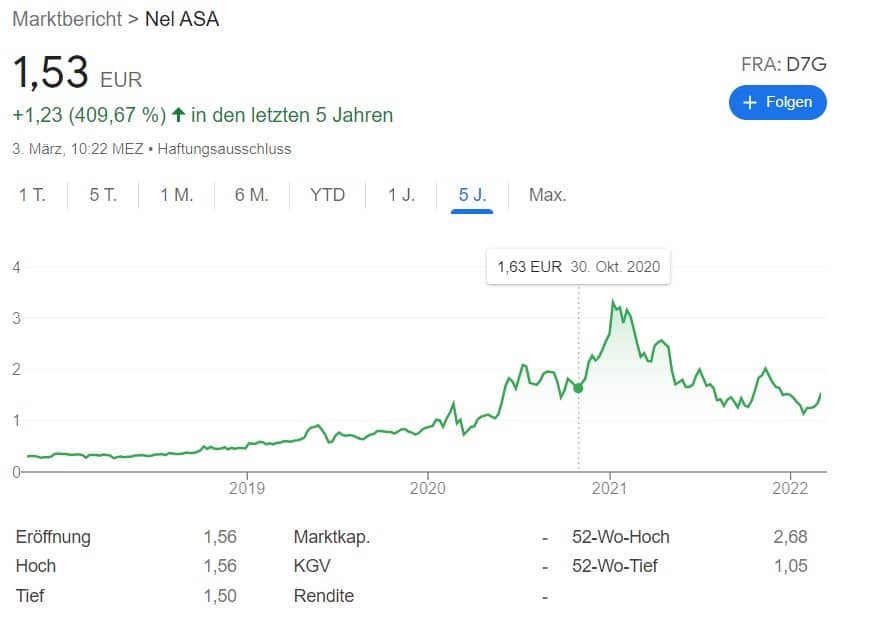
Task: Follow Nel ASA with Folgen button
Action: pyautogui.click(x=777, y=103)
